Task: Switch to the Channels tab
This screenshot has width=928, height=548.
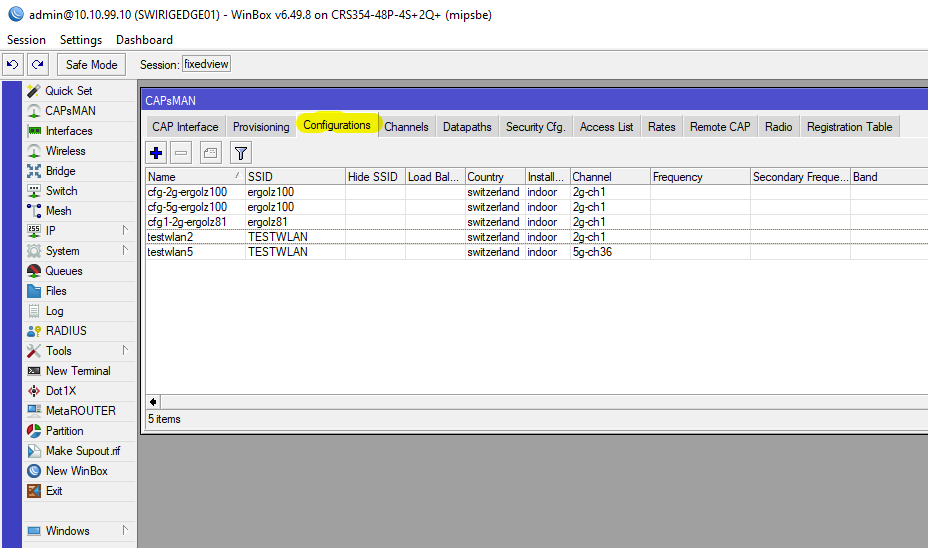Action: pos(406,127)
